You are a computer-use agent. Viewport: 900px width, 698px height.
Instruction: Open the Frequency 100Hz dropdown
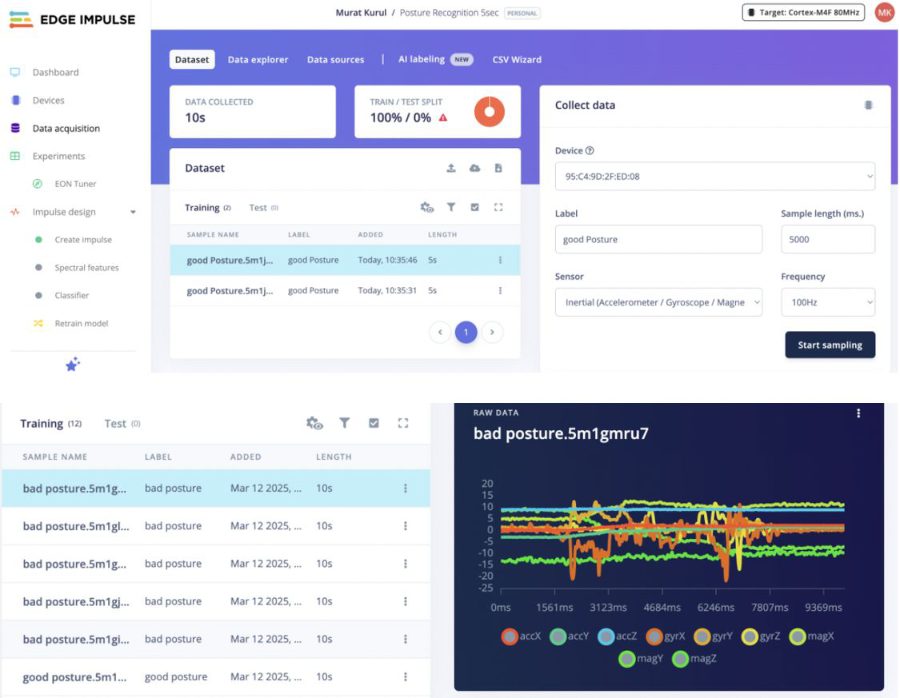(x=828, y=302)
